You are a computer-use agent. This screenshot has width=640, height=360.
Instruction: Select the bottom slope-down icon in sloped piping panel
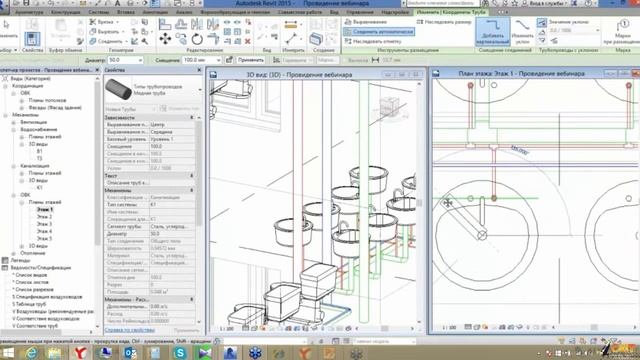(542, 41)
